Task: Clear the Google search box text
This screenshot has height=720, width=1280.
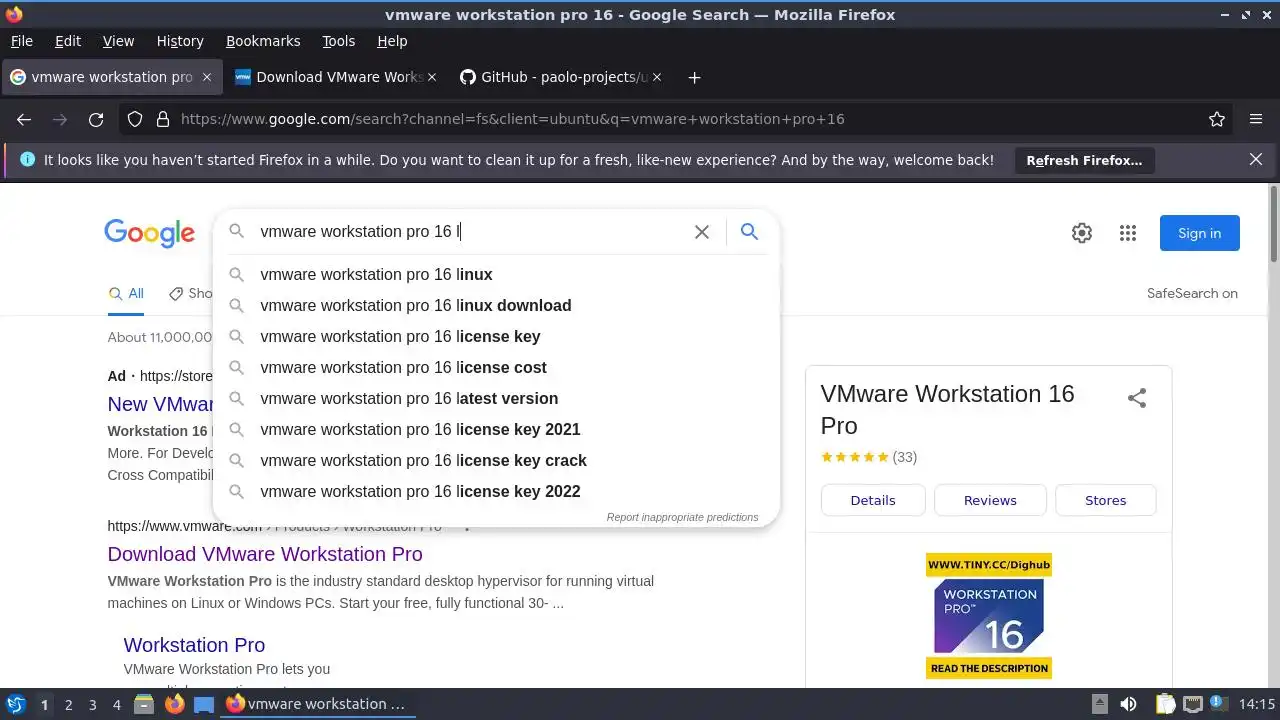Action: coord(702,232)
